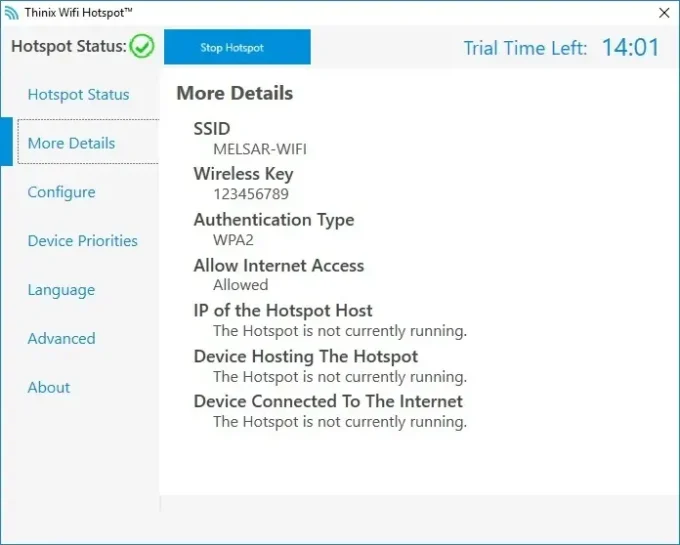Click the Allowed internet access value
Viewport: 680px width, 545px height.
pos(240,285)
